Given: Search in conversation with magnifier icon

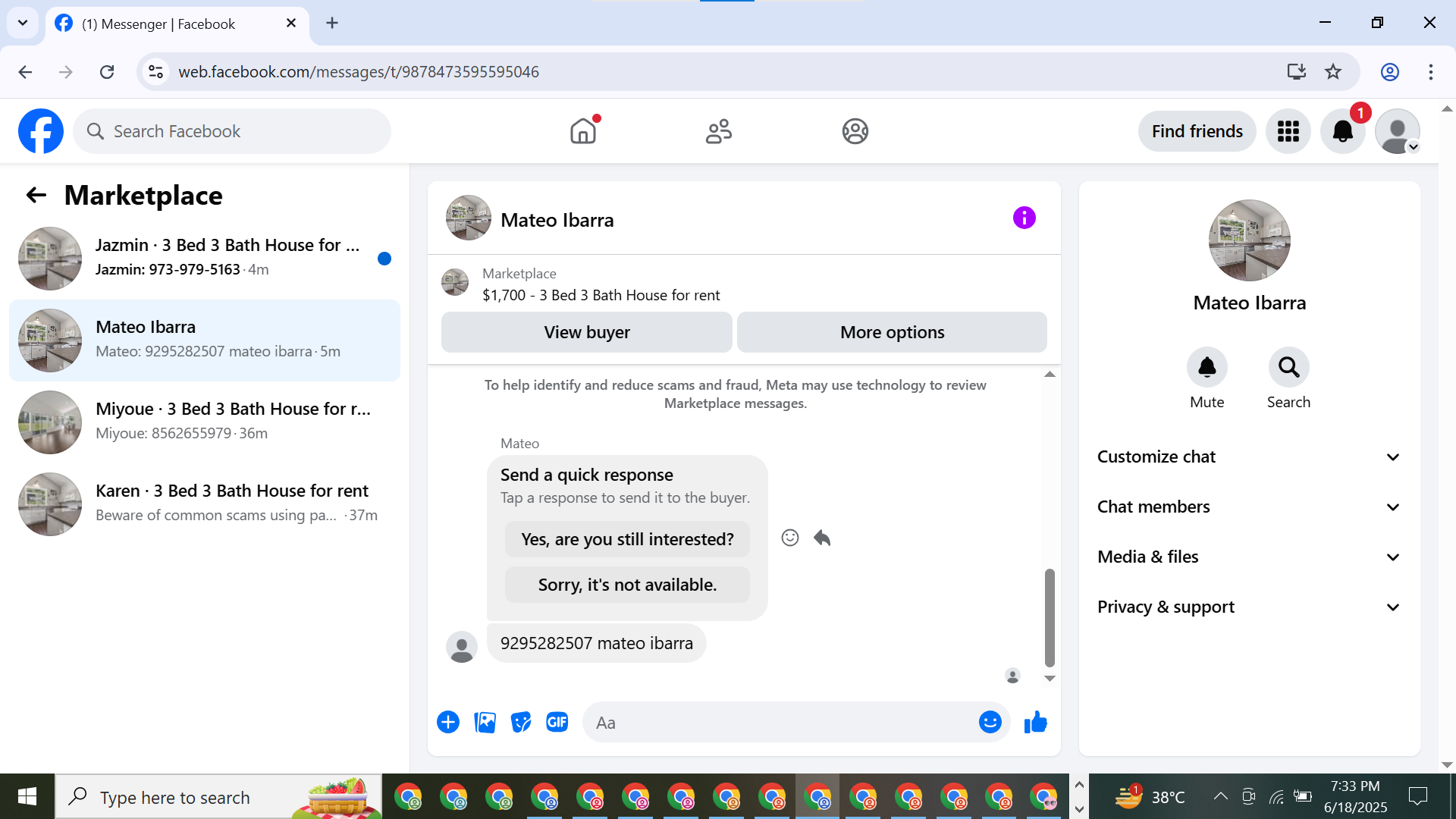Looking at the screenshot, I should [x=1288, y=367].
